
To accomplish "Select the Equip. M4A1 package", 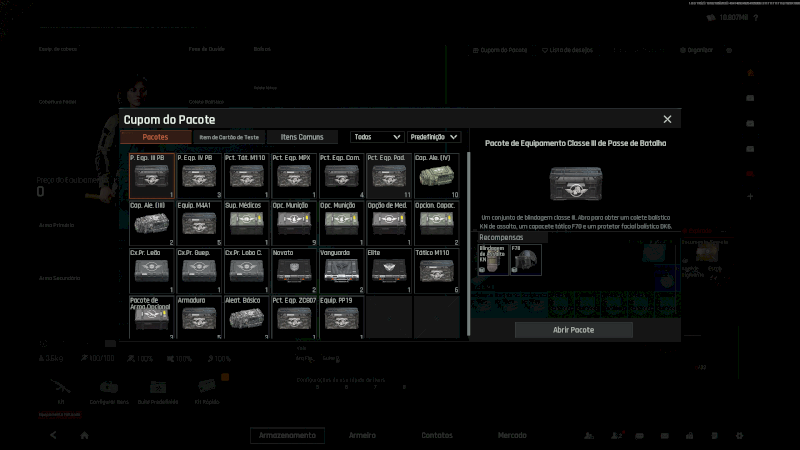I will pyautogui.click(x=199, y=223).
